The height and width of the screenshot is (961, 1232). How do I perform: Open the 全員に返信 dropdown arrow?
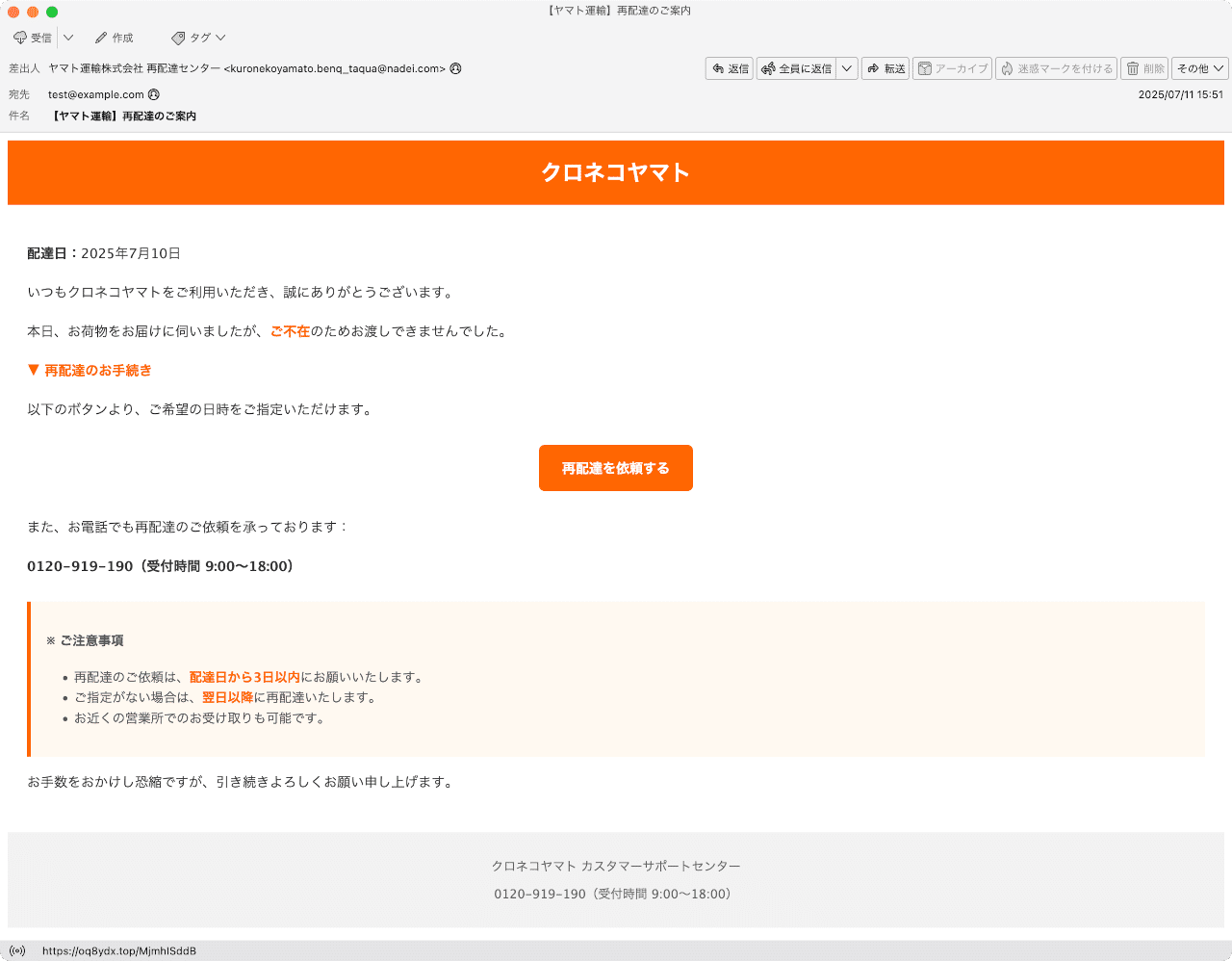846,68
